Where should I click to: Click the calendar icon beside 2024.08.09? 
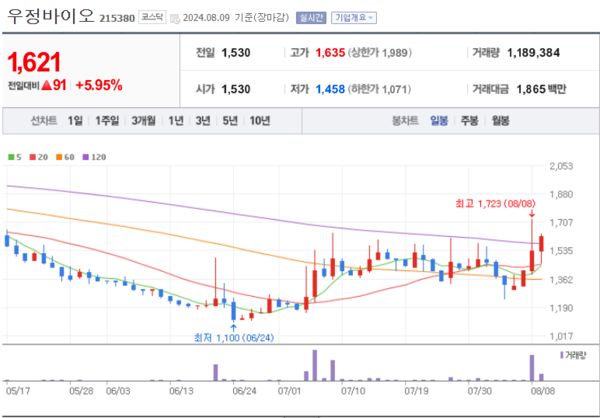[174, 18]
